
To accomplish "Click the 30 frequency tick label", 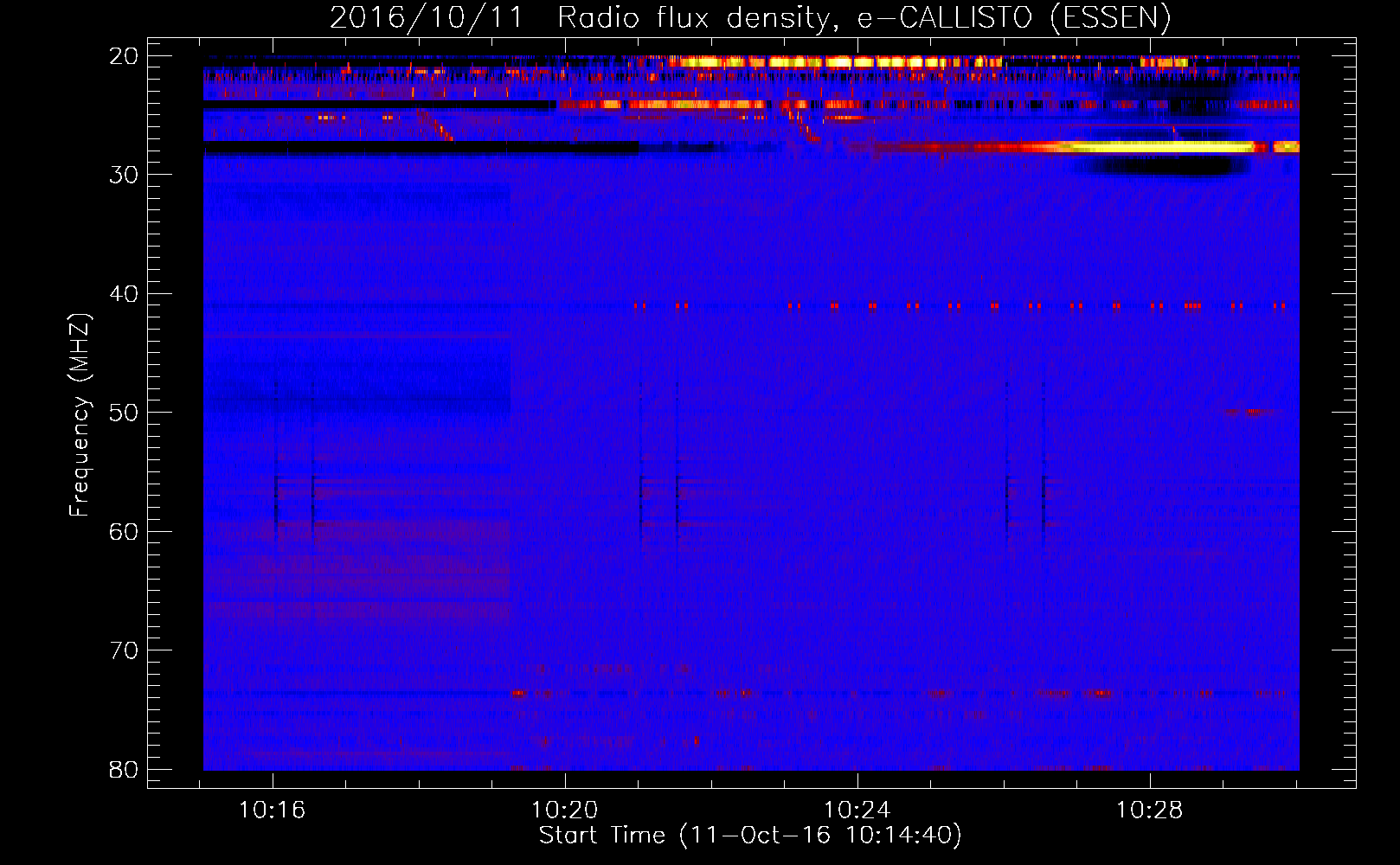I will click(x=124, y=175).
